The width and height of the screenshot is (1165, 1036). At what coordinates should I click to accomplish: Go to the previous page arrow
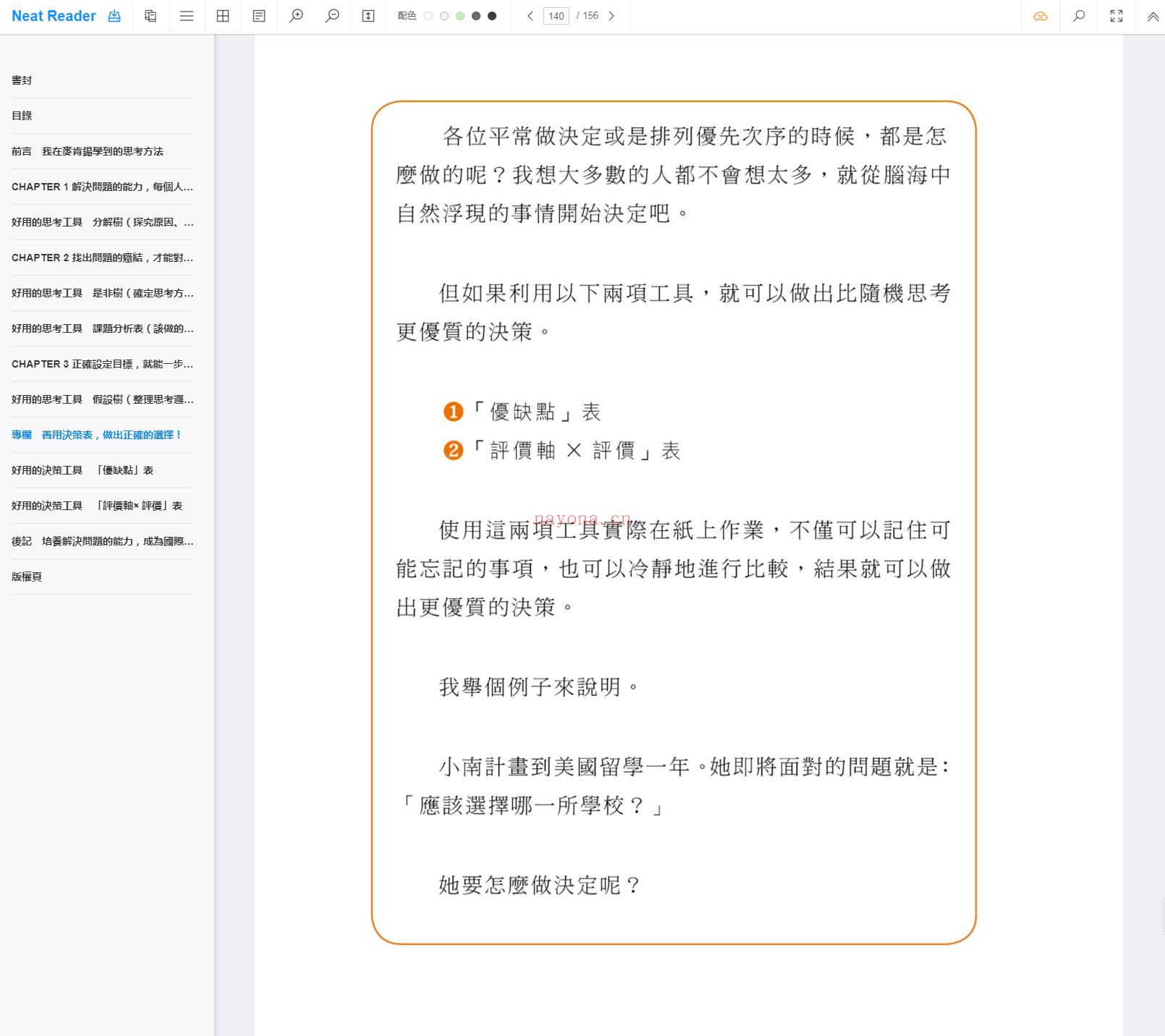click(x=530, y=16)
